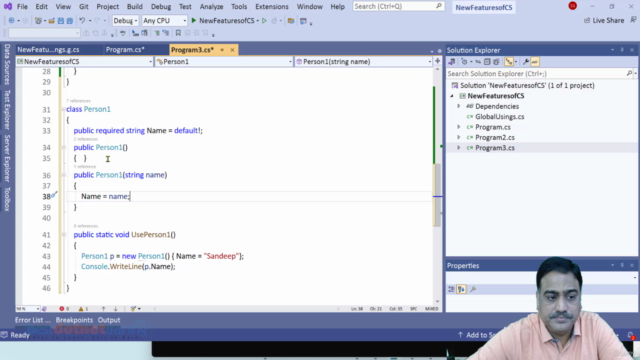This screenshot has width=640, height=360.
Task: Click the Alphabetical sort icon in Properties
Action: [461, 289]
